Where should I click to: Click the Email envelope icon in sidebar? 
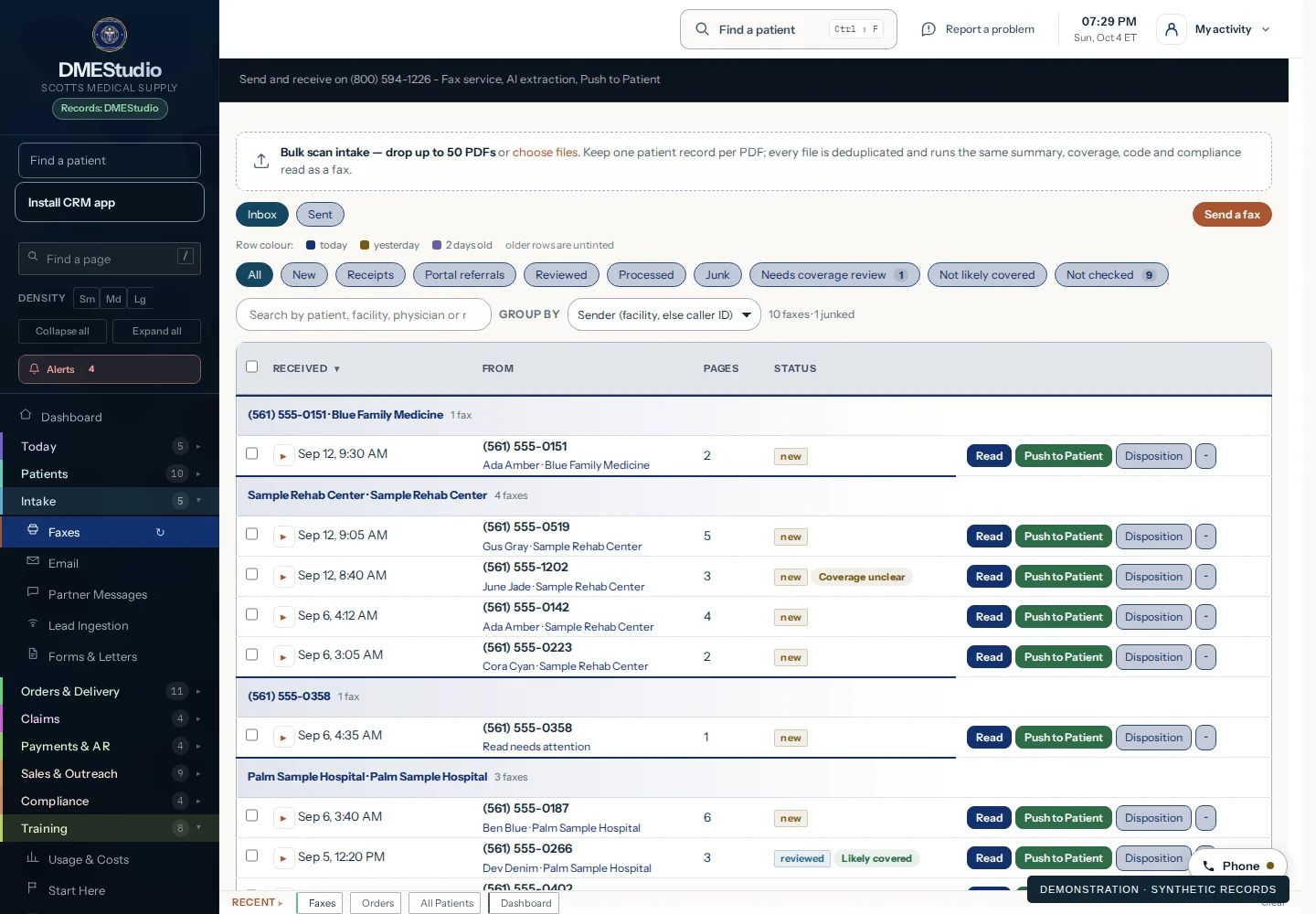pyautogui.click(x=33, y=561)
